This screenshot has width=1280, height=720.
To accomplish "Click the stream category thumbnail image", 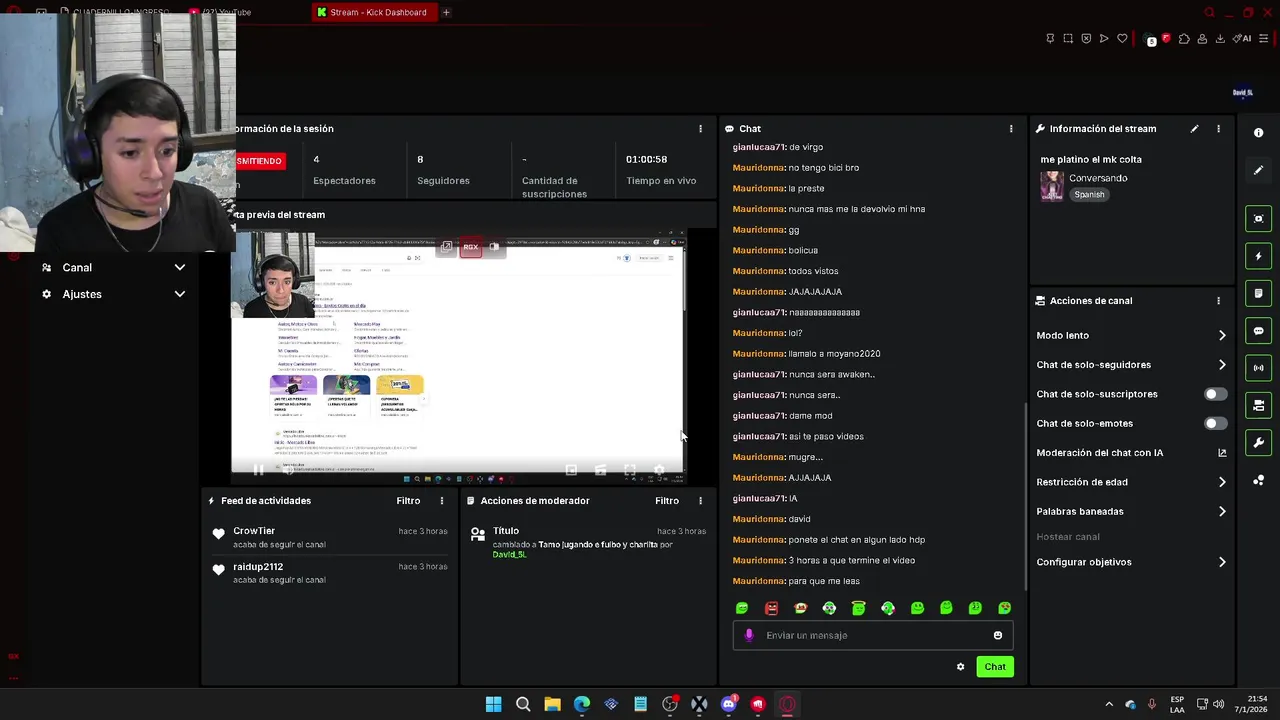I will [x=1052, y=186].
